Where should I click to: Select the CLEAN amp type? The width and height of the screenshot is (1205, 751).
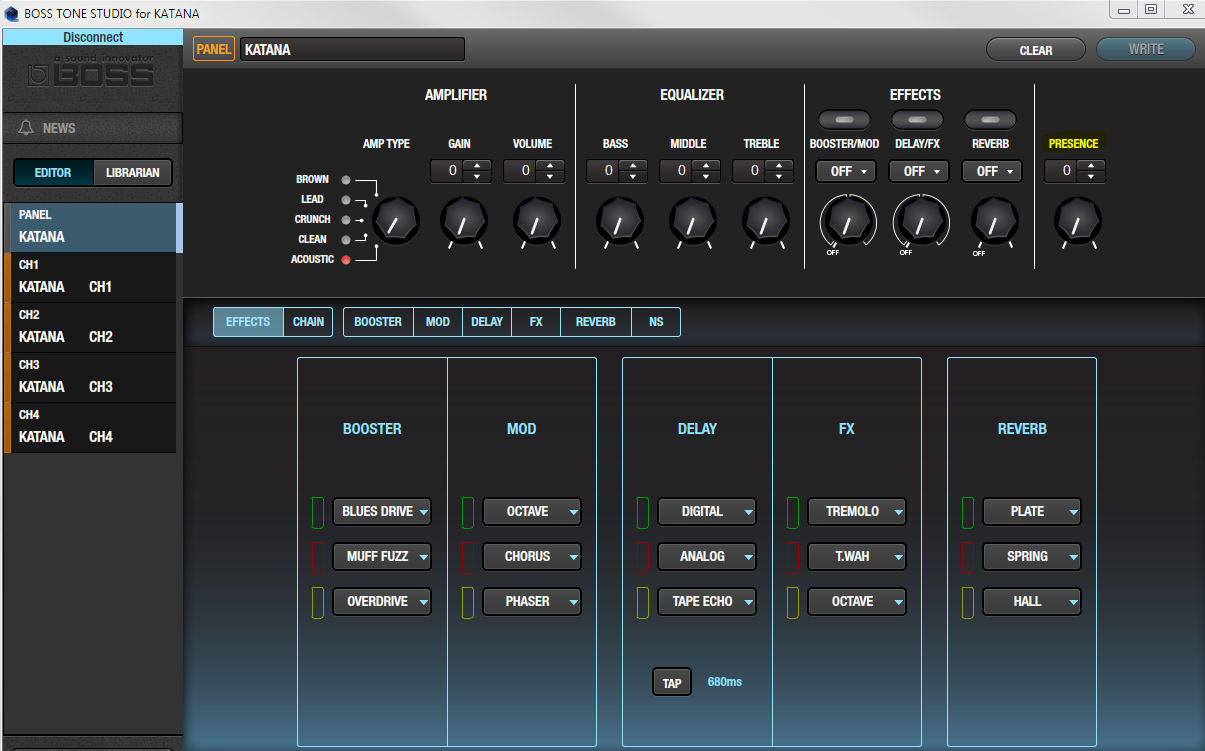point(346,240)
